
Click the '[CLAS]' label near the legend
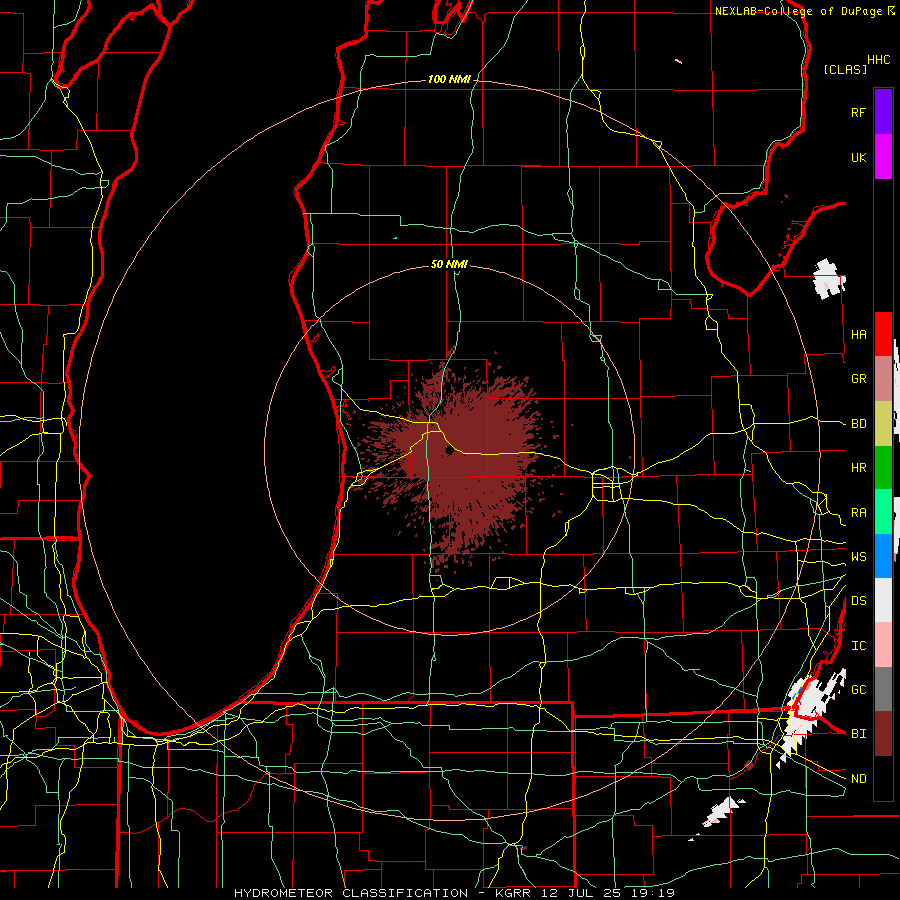(x=845, y=69)
